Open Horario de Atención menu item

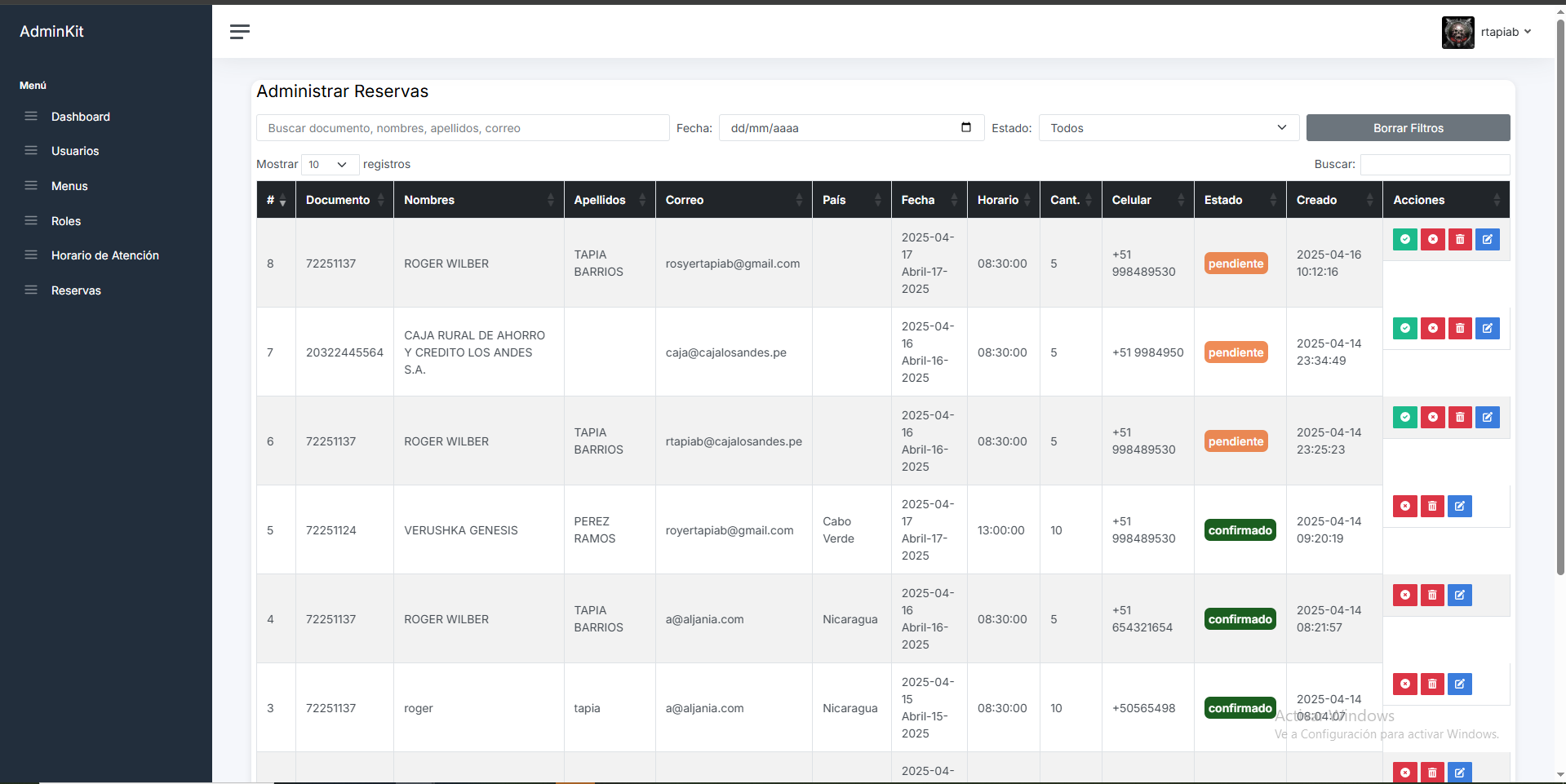[106, 255]
